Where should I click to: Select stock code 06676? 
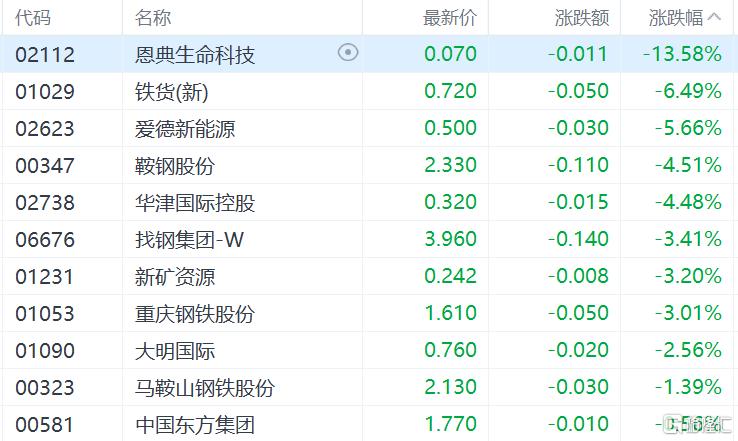click(45, 240)
